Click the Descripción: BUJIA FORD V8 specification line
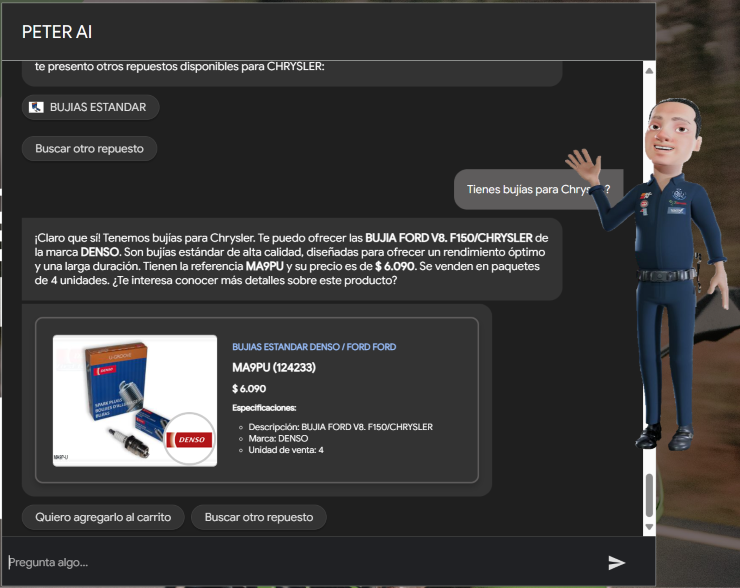740x588 pixels. [340, 427]
